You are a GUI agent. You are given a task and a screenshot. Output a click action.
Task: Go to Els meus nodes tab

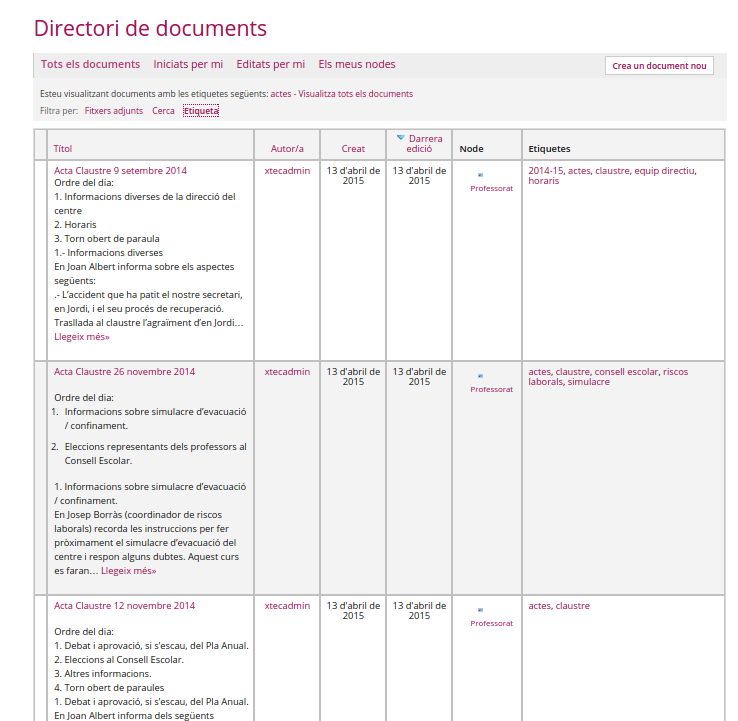[x=357, y=64]
